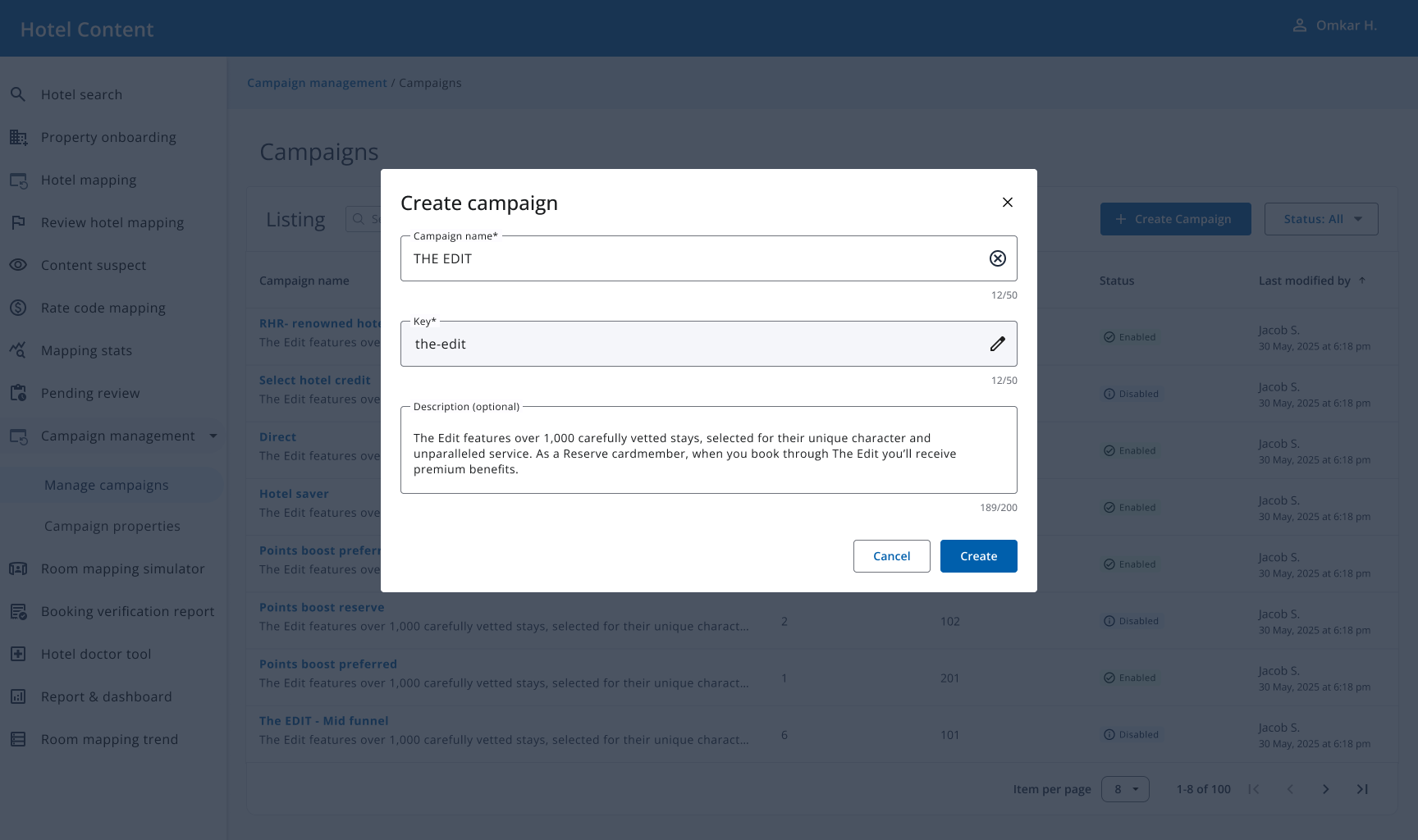This screenshot has width=1418, height=840.
Task: Click the Review hotel mapping flag icon
Action: pos(18,222)
